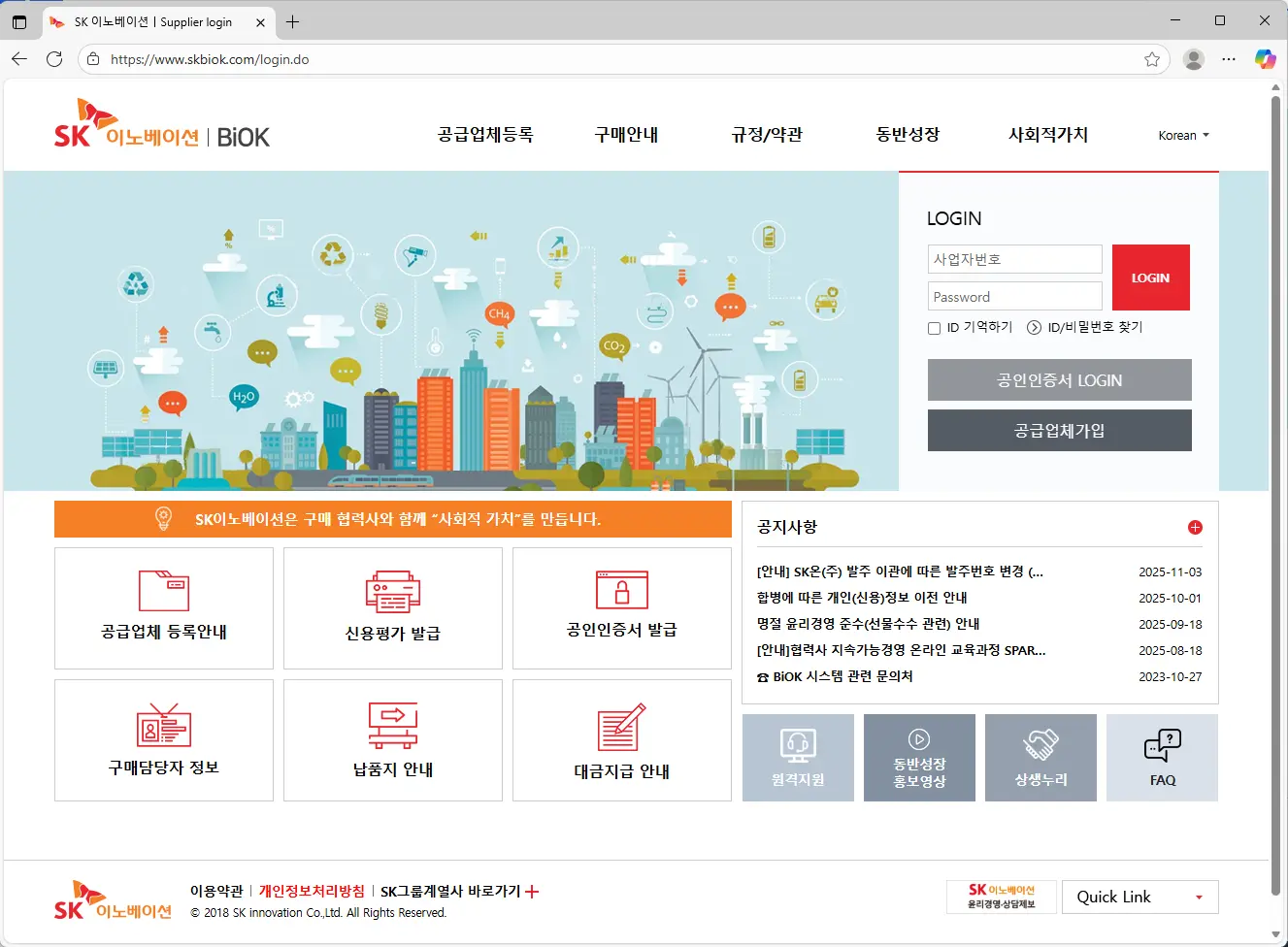Open the Copilot icon in browser toolbar
This screenshot has width=1288, height=947.
pos(1265,59)
